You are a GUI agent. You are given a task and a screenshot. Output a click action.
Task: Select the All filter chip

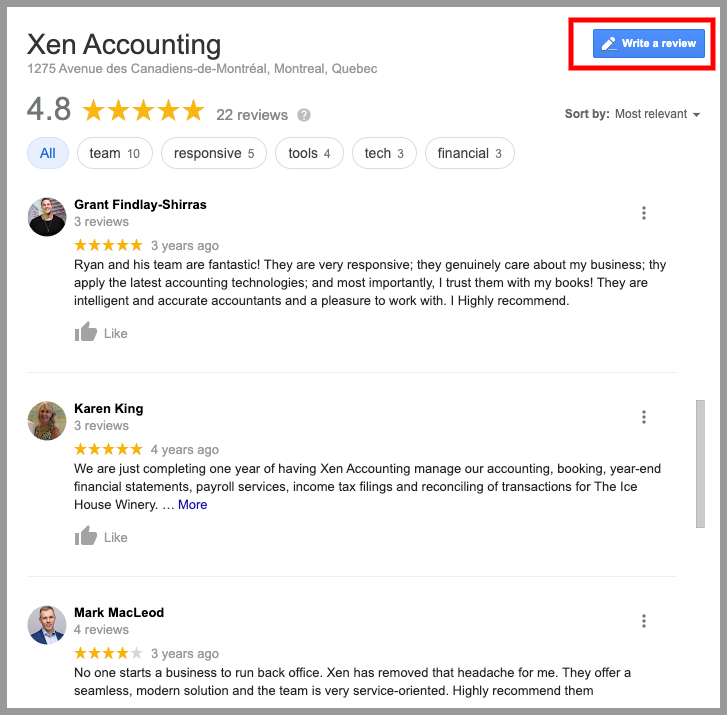[48, 153]
